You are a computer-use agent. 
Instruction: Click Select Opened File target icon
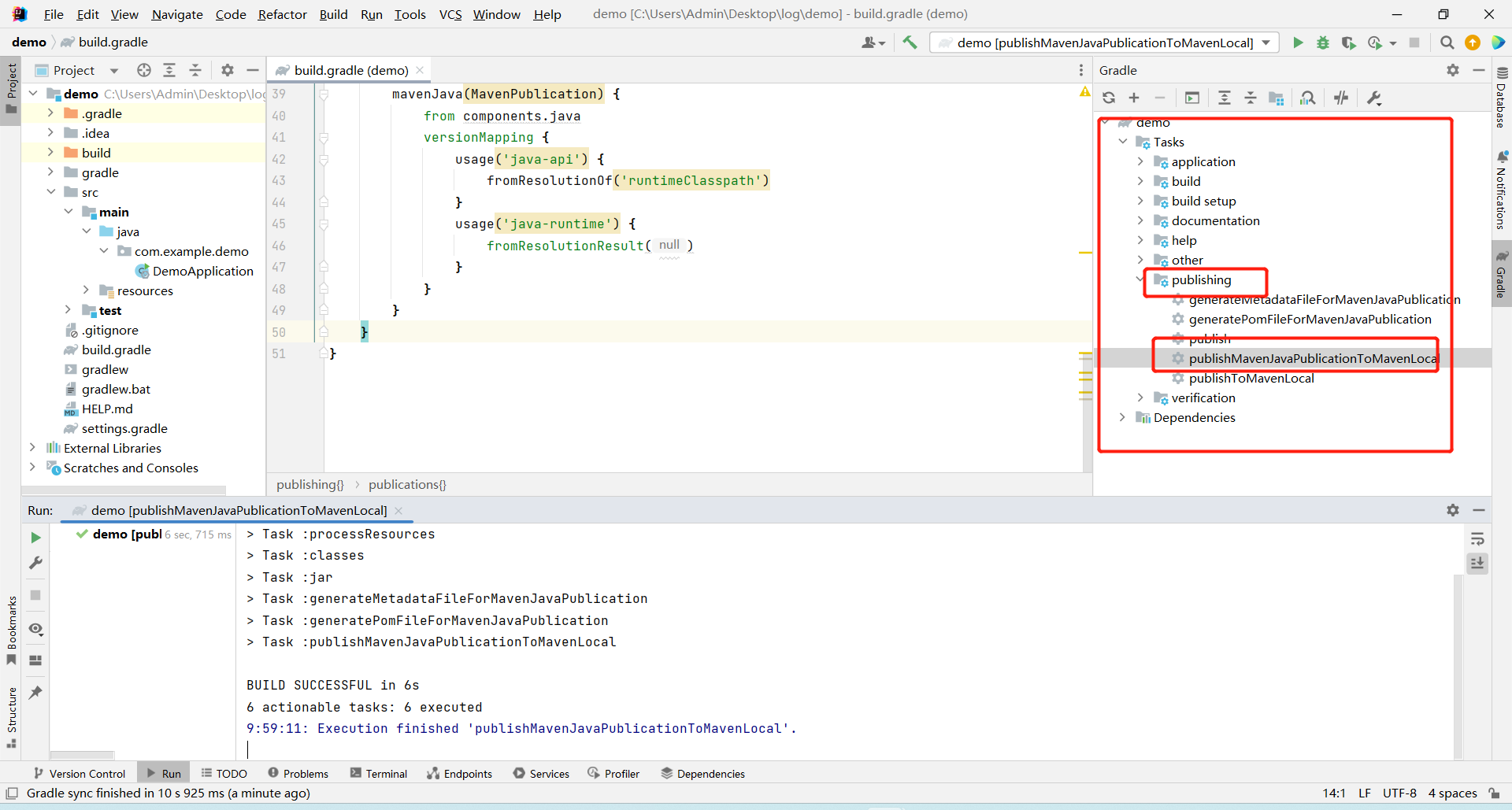tap(143, 70)
